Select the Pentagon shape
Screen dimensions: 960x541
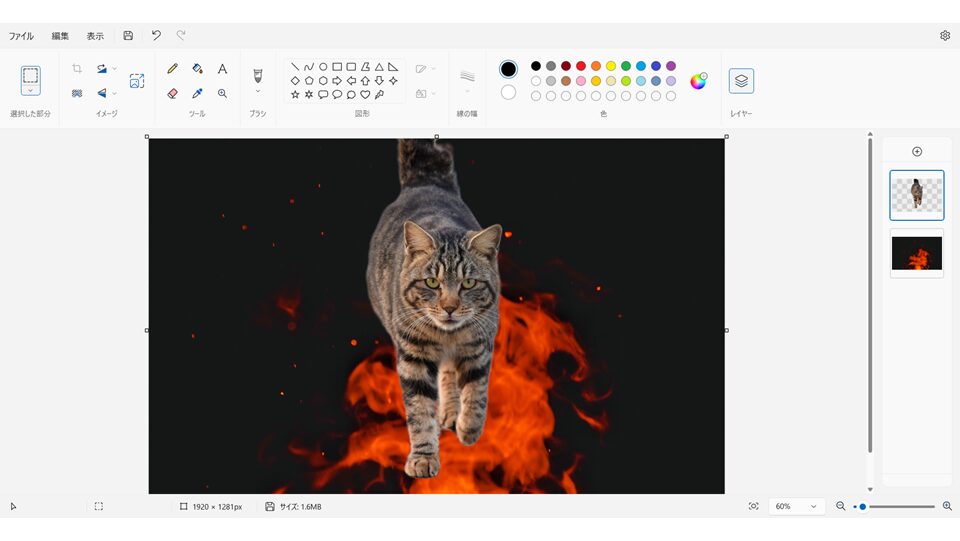[x=309, y=81]
